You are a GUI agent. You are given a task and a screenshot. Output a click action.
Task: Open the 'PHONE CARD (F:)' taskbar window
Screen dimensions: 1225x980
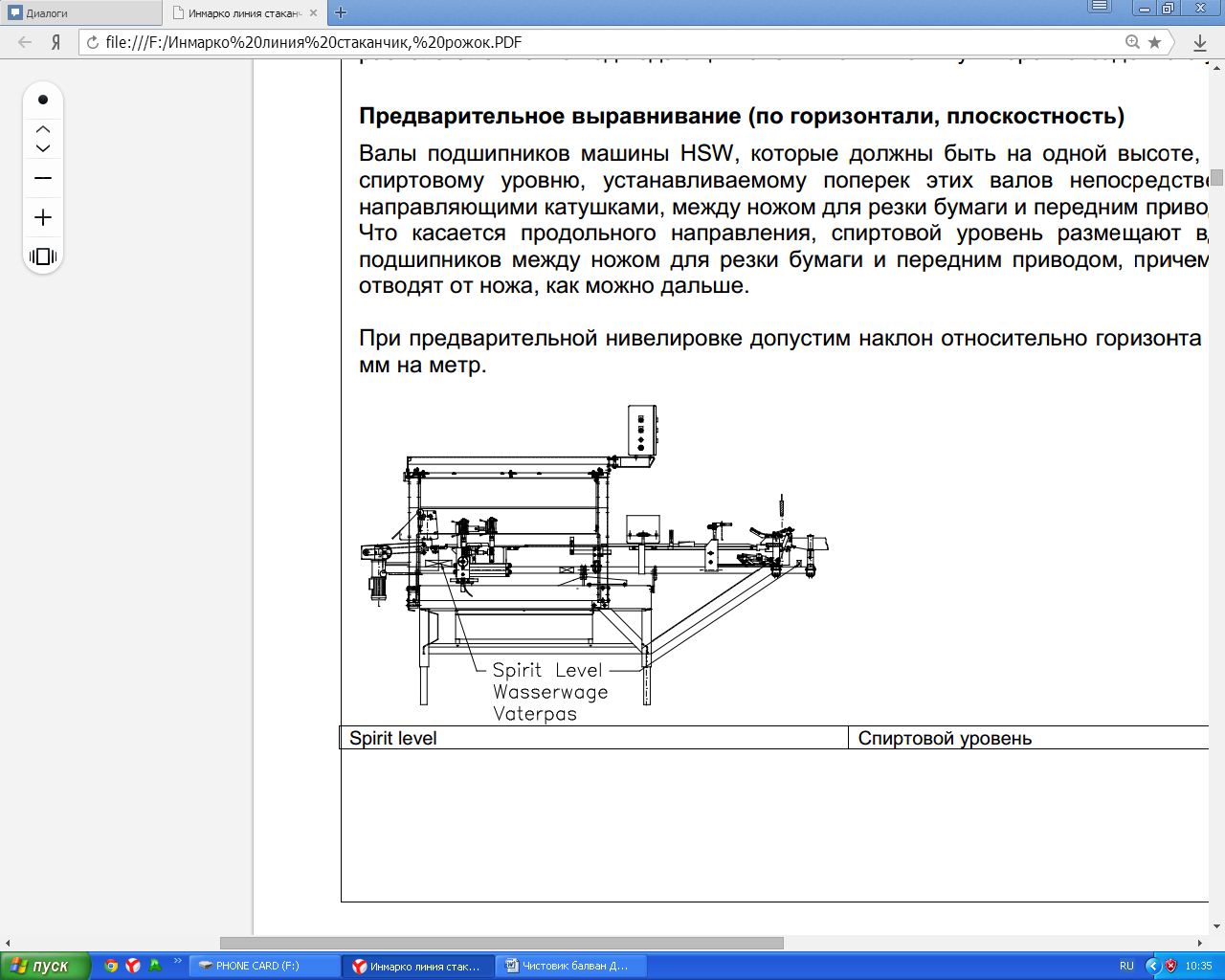tap(264, 966)
